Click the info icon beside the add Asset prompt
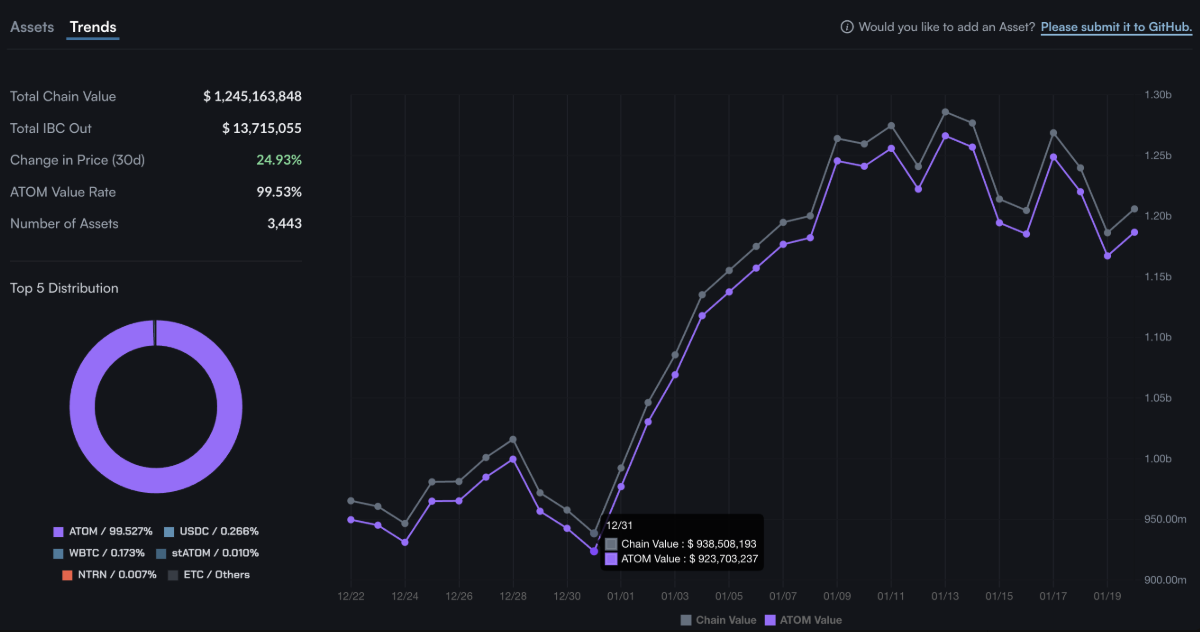1200x632 pixels. click(x=847, y=27)
